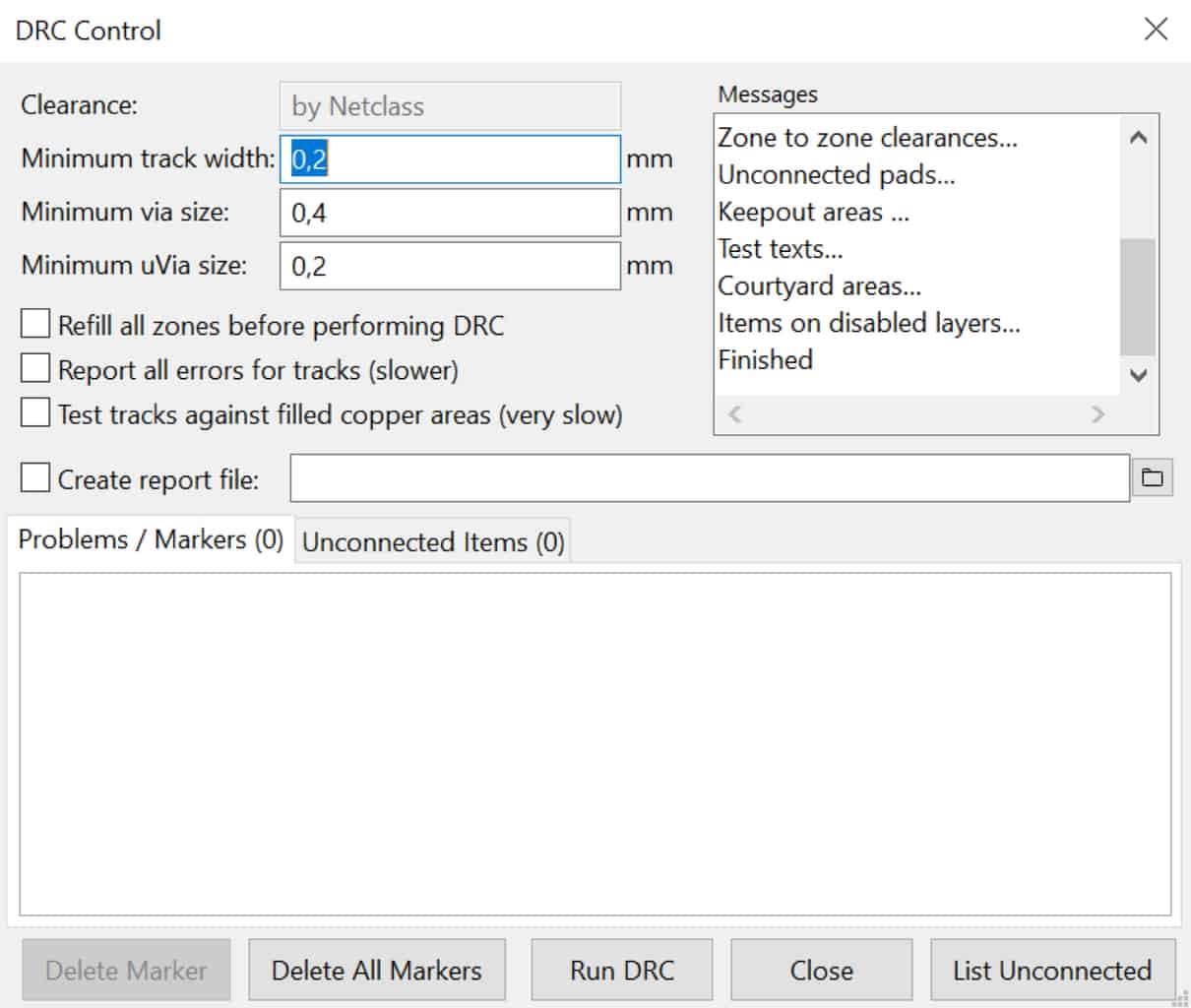Switch to the Unconnected Items tab
This screenshot has height=1008, width=1191.
pyautogui.click(x=433, y=541)
